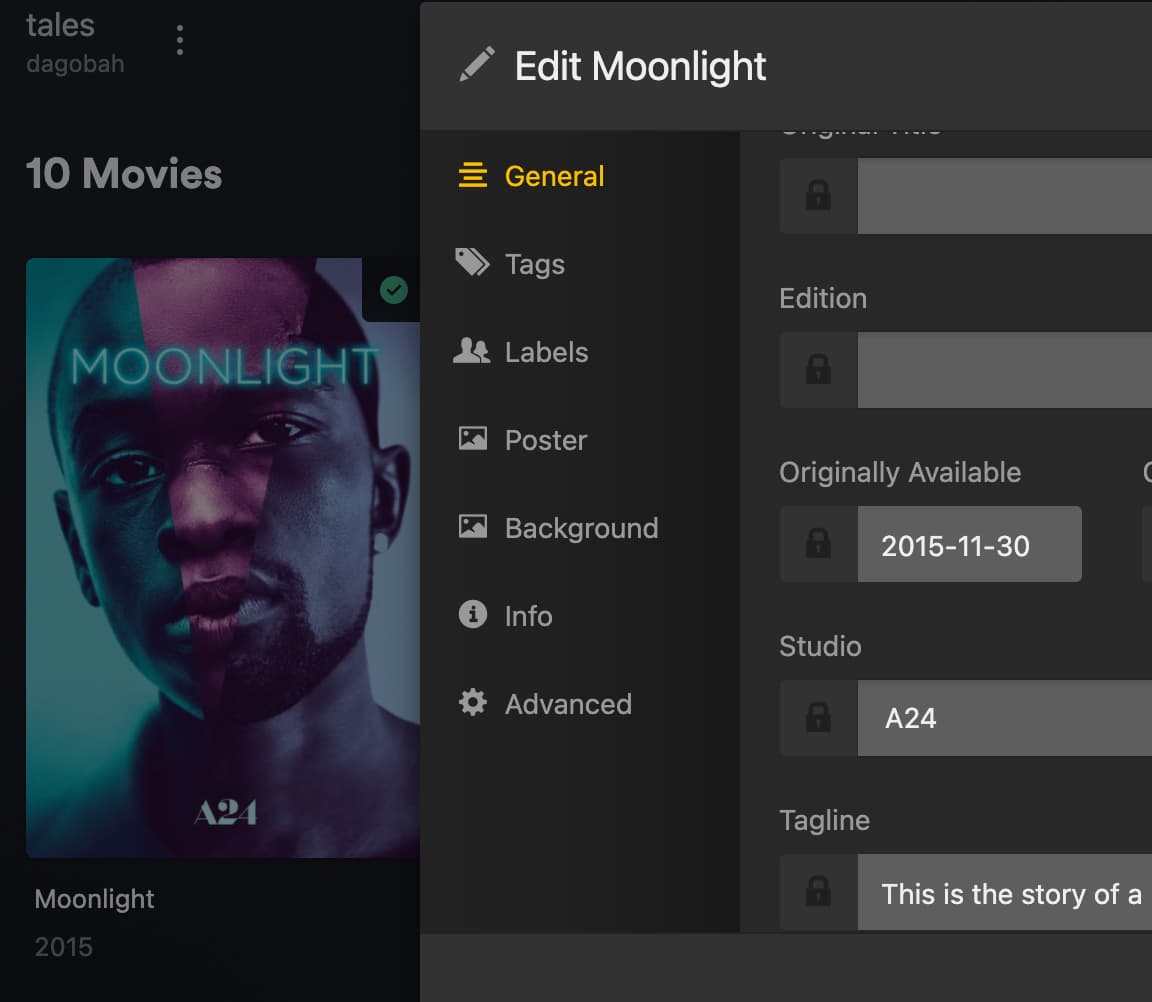Open the three-dot menu beside tales
Screen dimensions: 1152x1002
pos(180,40)
